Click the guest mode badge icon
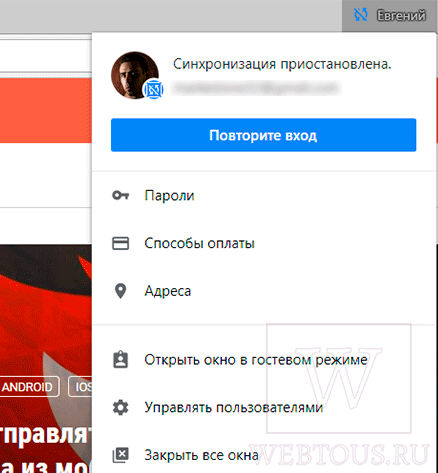Viewport: 438px width, 473px height. (120, 360)
